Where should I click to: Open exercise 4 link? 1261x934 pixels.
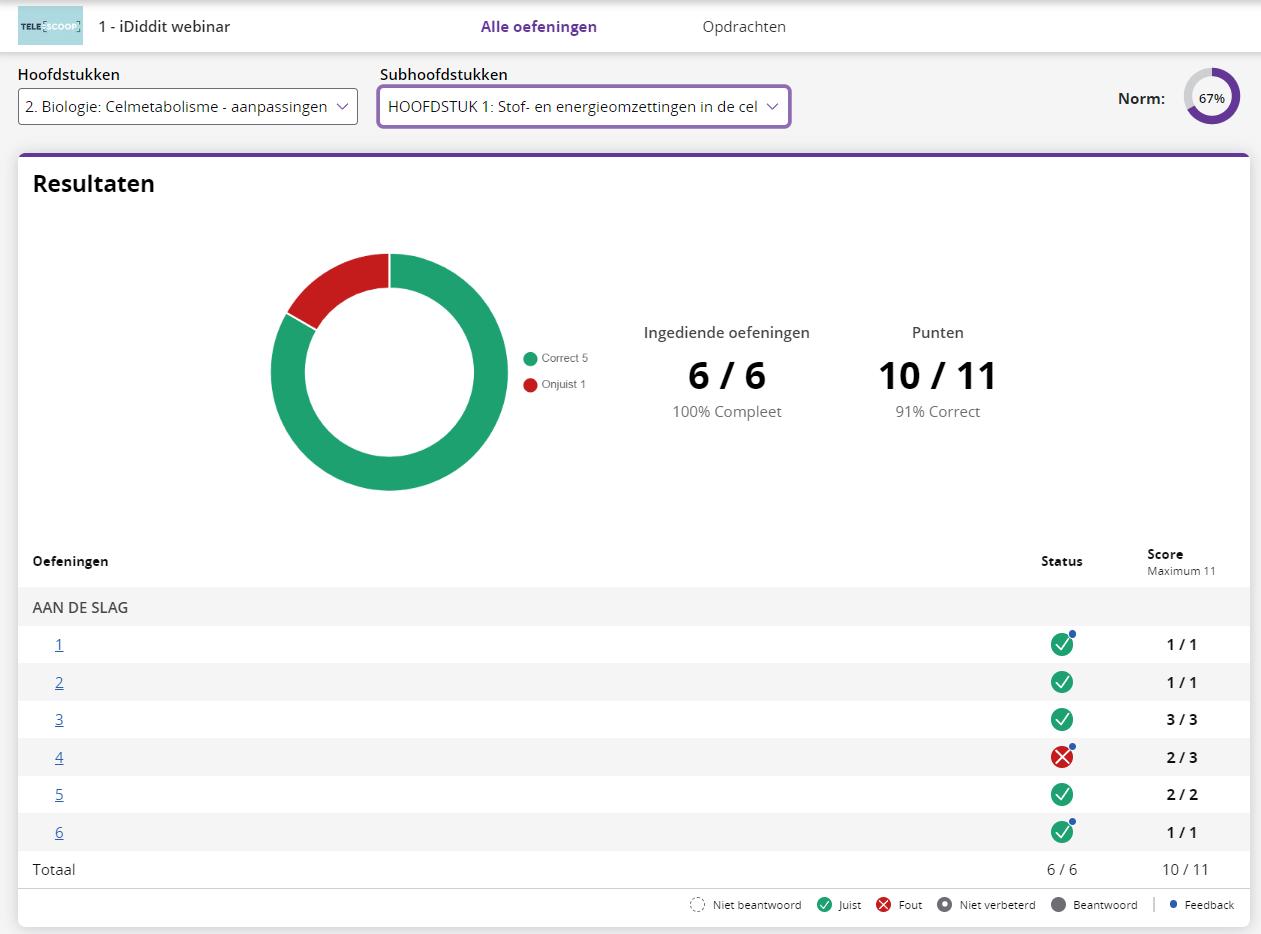[x=59, y=757]
